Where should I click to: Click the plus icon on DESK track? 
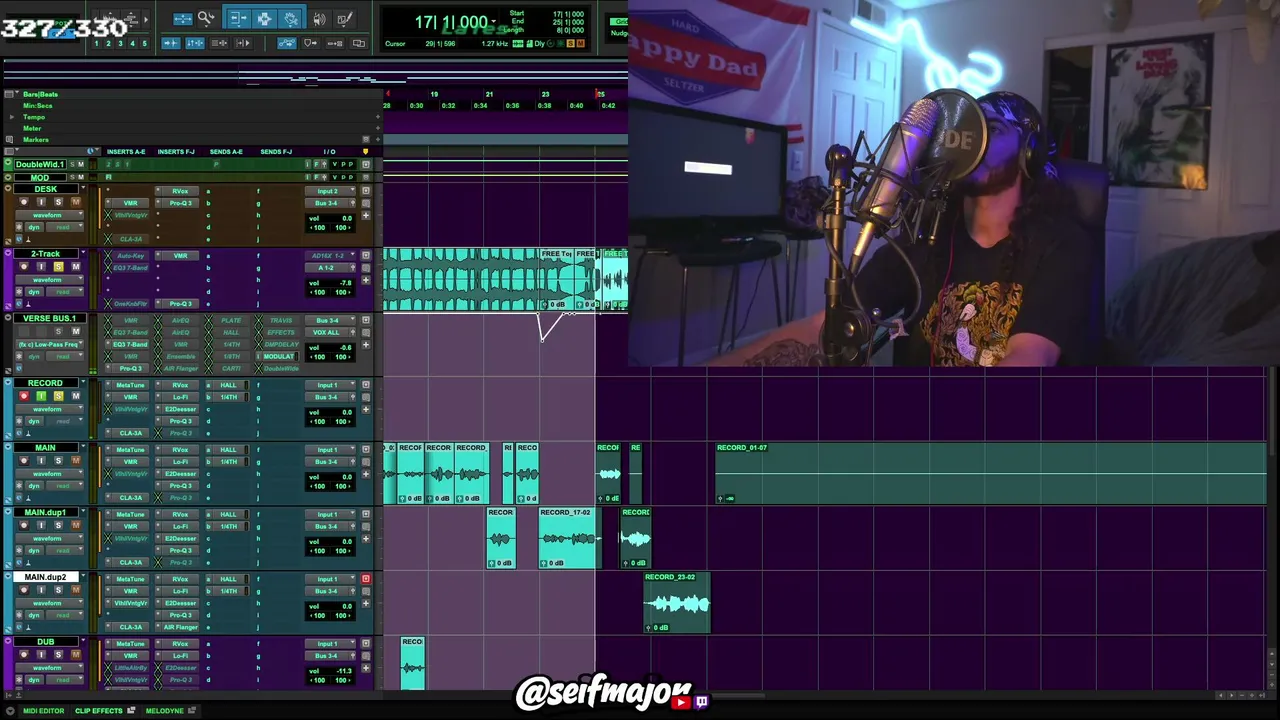[x=365, y=215]
